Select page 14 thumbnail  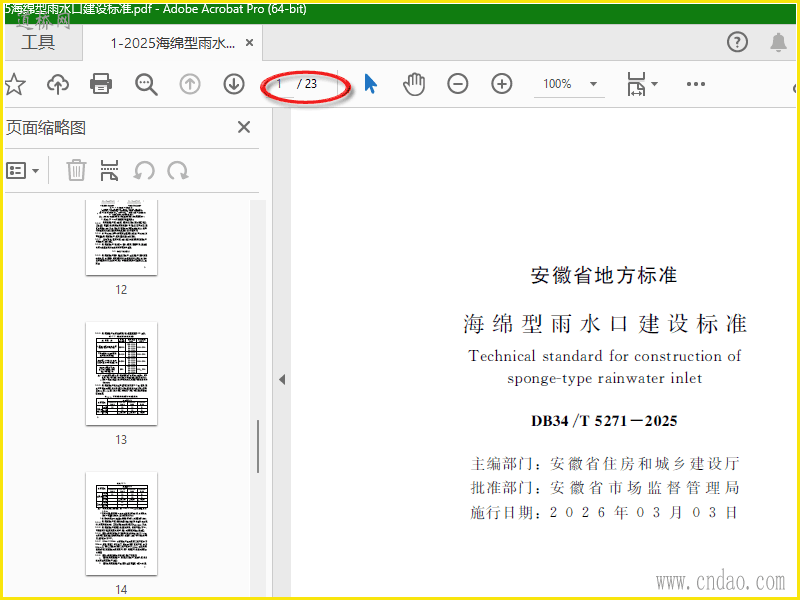click(x=121, y=523)
